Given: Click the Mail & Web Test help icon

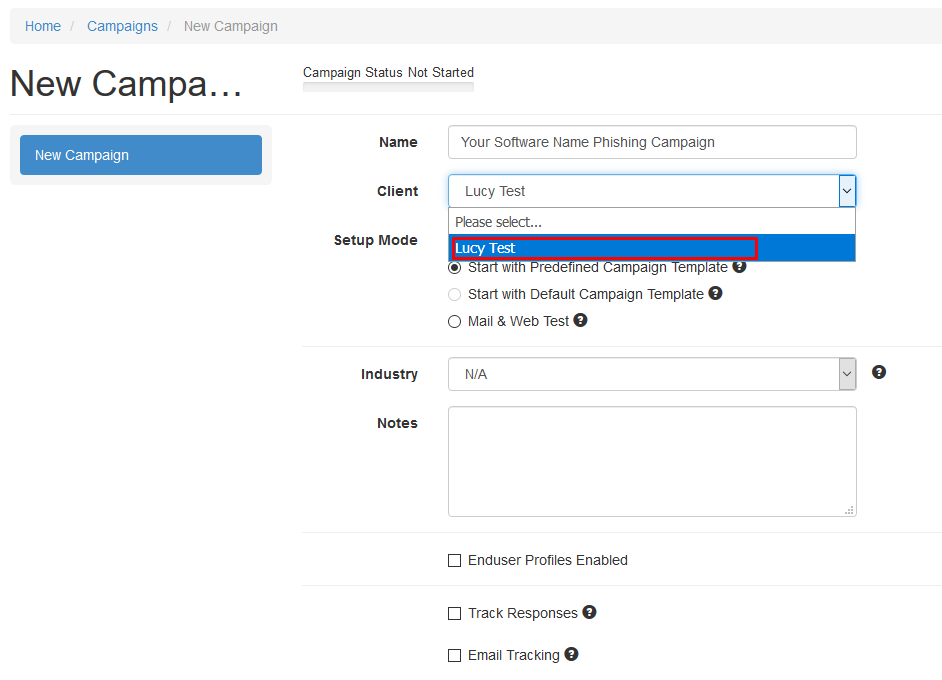Looking at the screenshot, I should 580,320.
